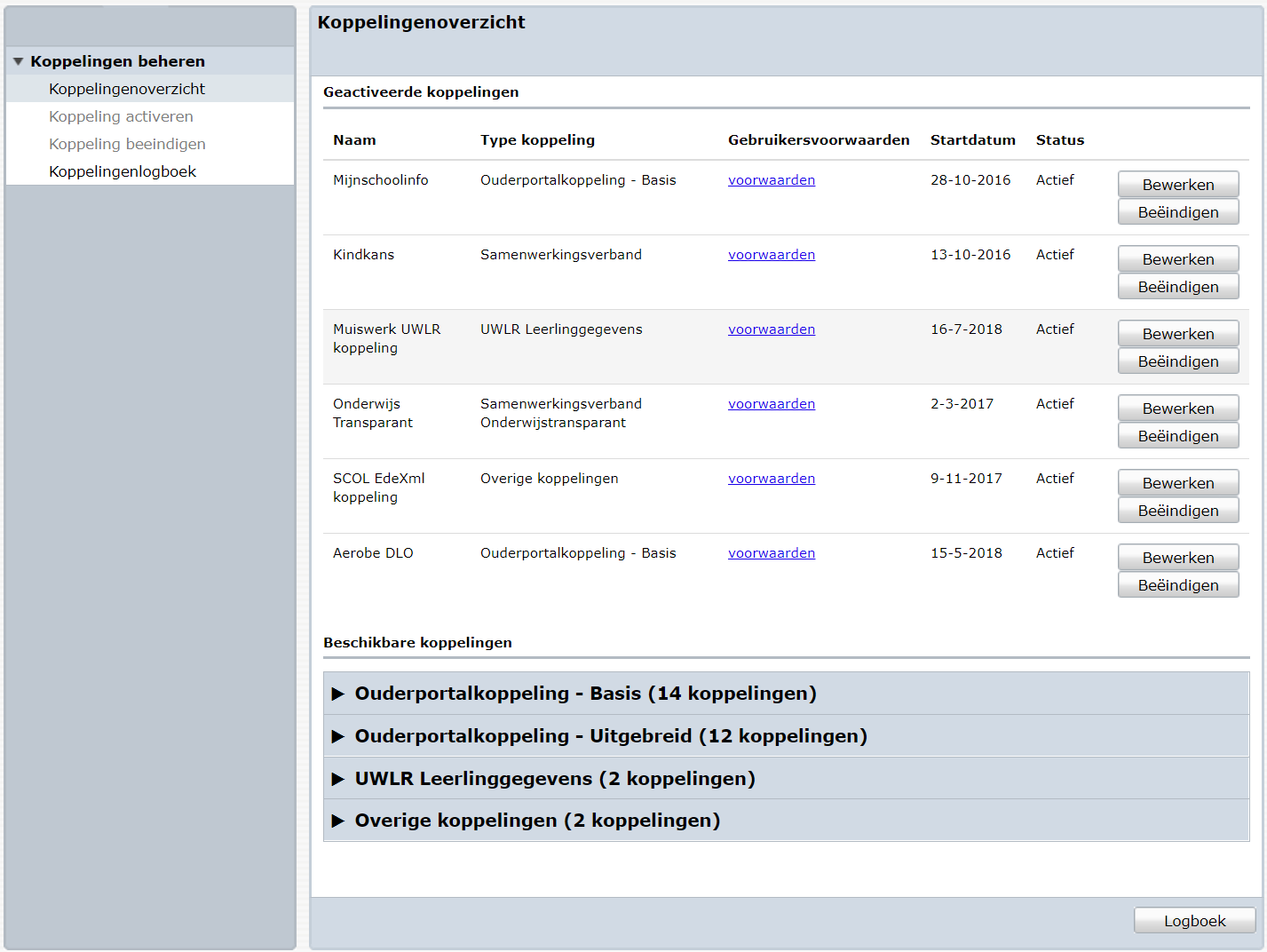Edit the SCOL EdeXml koppeling
Viewport: 1267px width, 952px height.
click(x=1178, y=483)
